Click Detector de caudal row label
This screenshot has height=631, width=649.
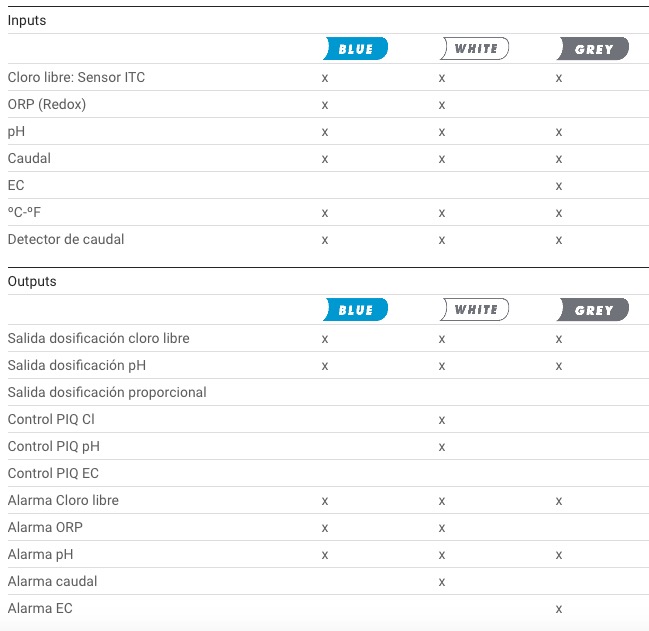point(66,239)
